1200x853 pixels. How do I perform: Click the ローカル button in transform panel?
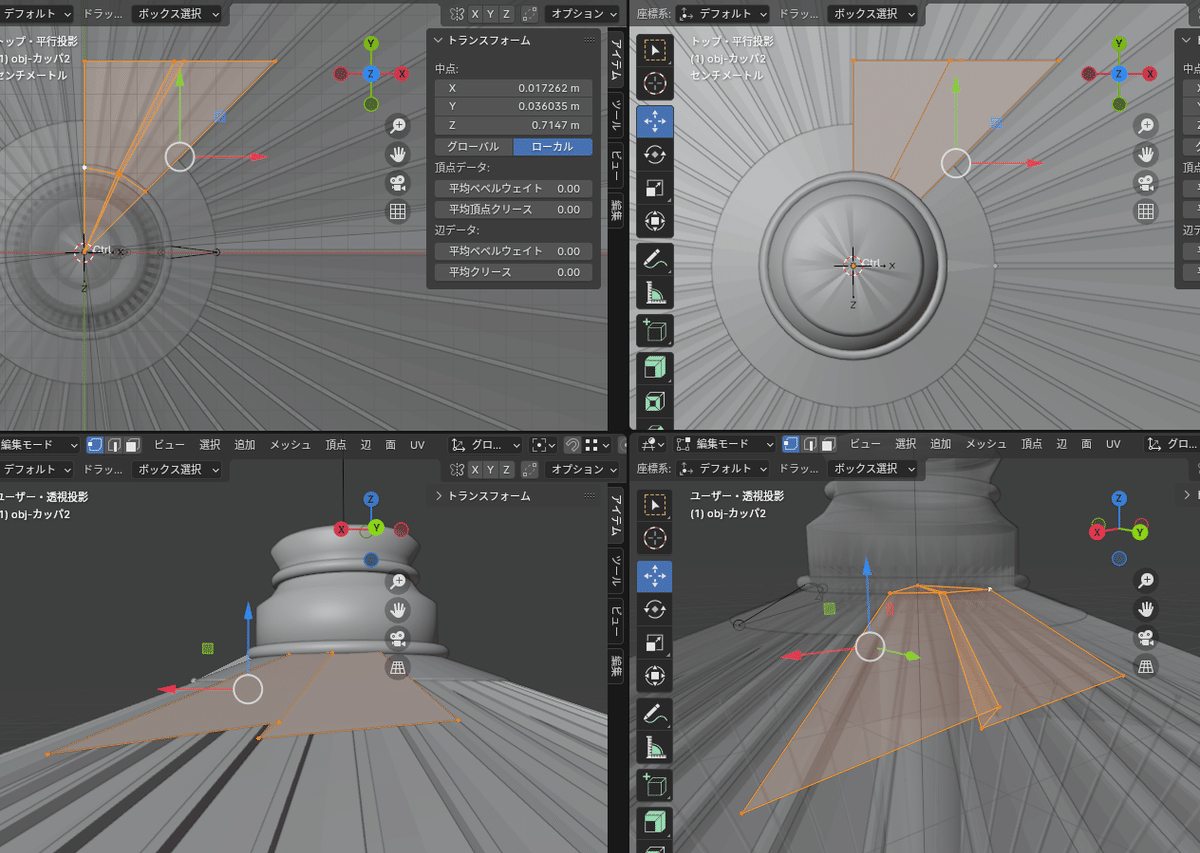click(553, 147)
